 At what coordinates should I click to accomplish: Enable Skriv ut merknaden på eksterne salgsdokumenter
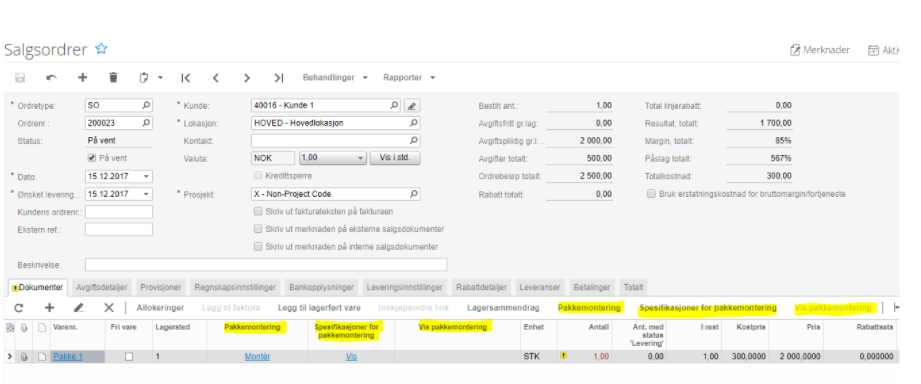click(x=258, y=229)
